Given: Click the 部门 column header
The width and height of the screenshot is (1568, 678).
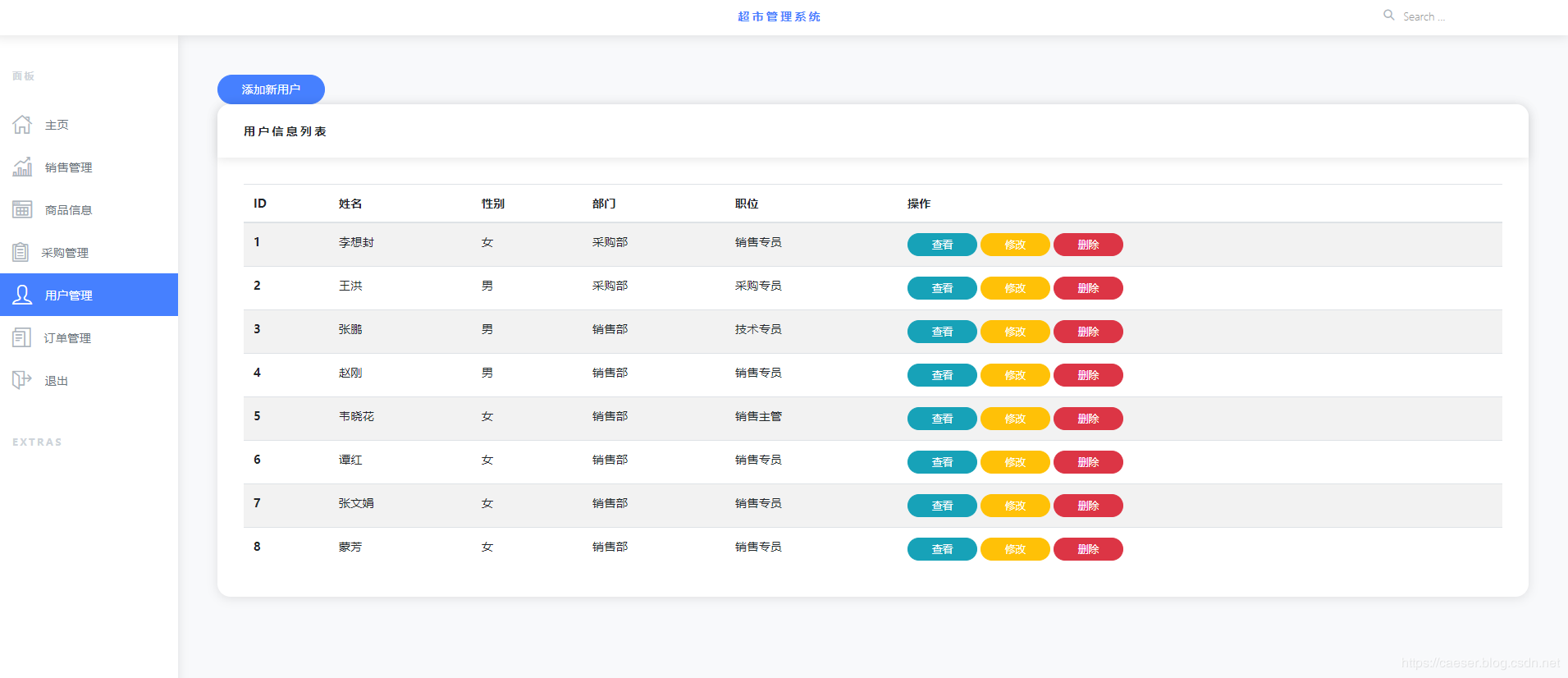Looking at the screenshot, I should pos(604,204).
